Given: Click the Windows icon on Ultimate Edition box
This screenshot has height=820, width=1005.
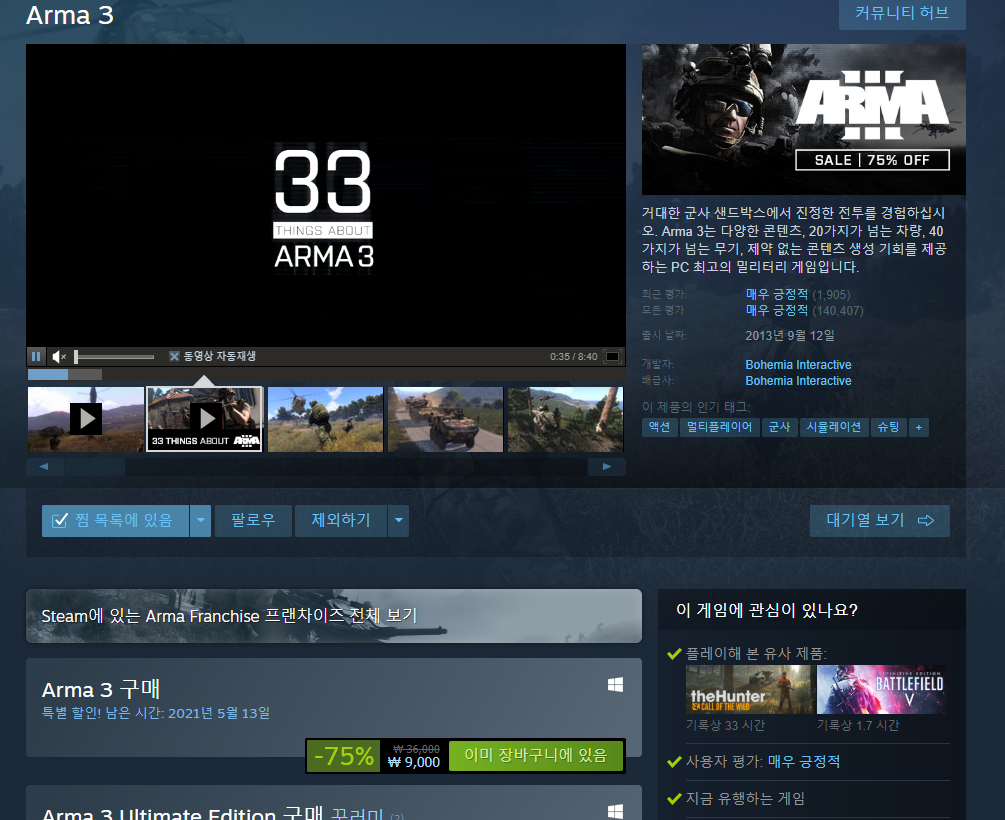Looking at the screenshot, I should [x=615, y=812].
